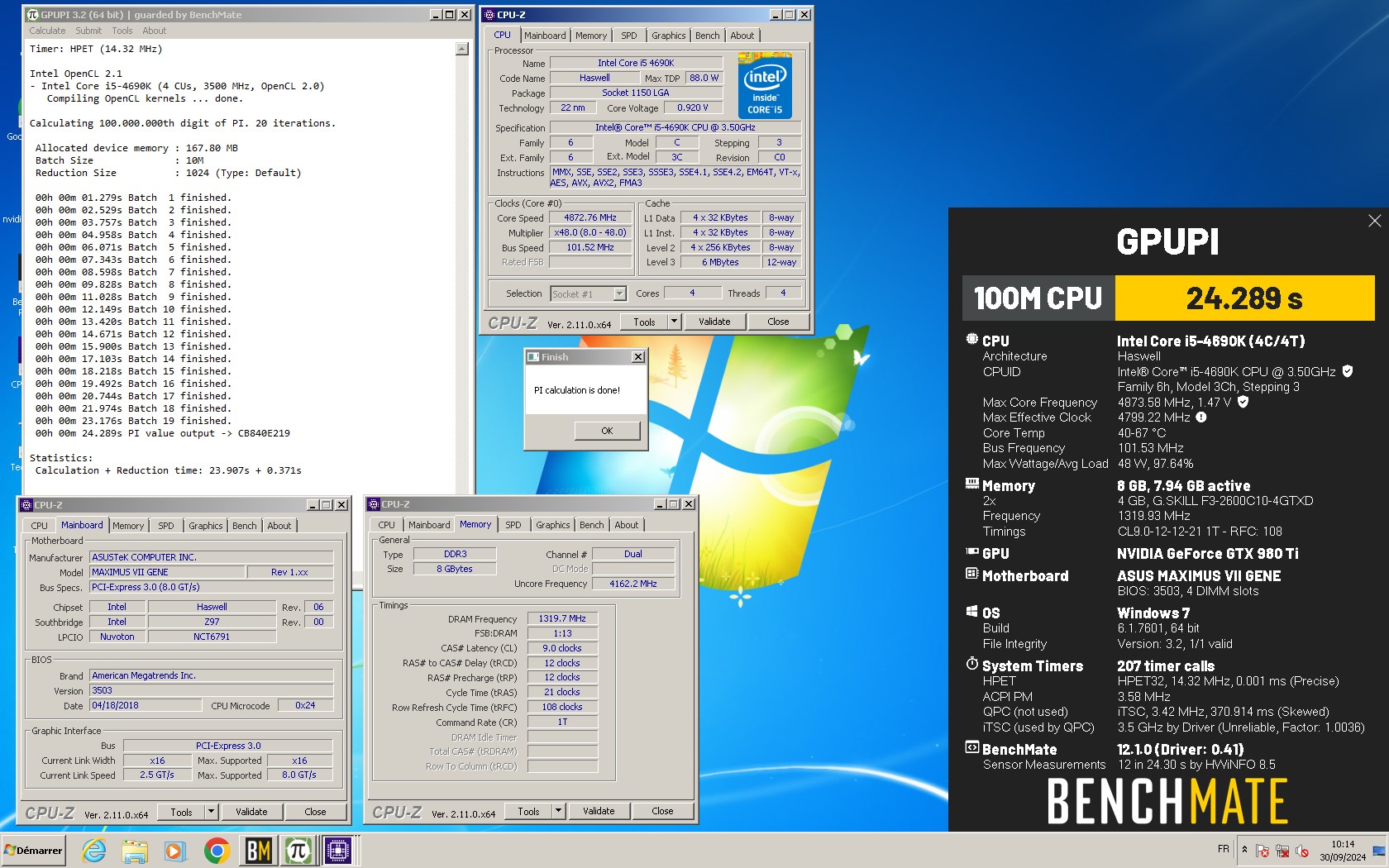
Task: Click Close in top CPU-Z window
Action: (778, 322)
